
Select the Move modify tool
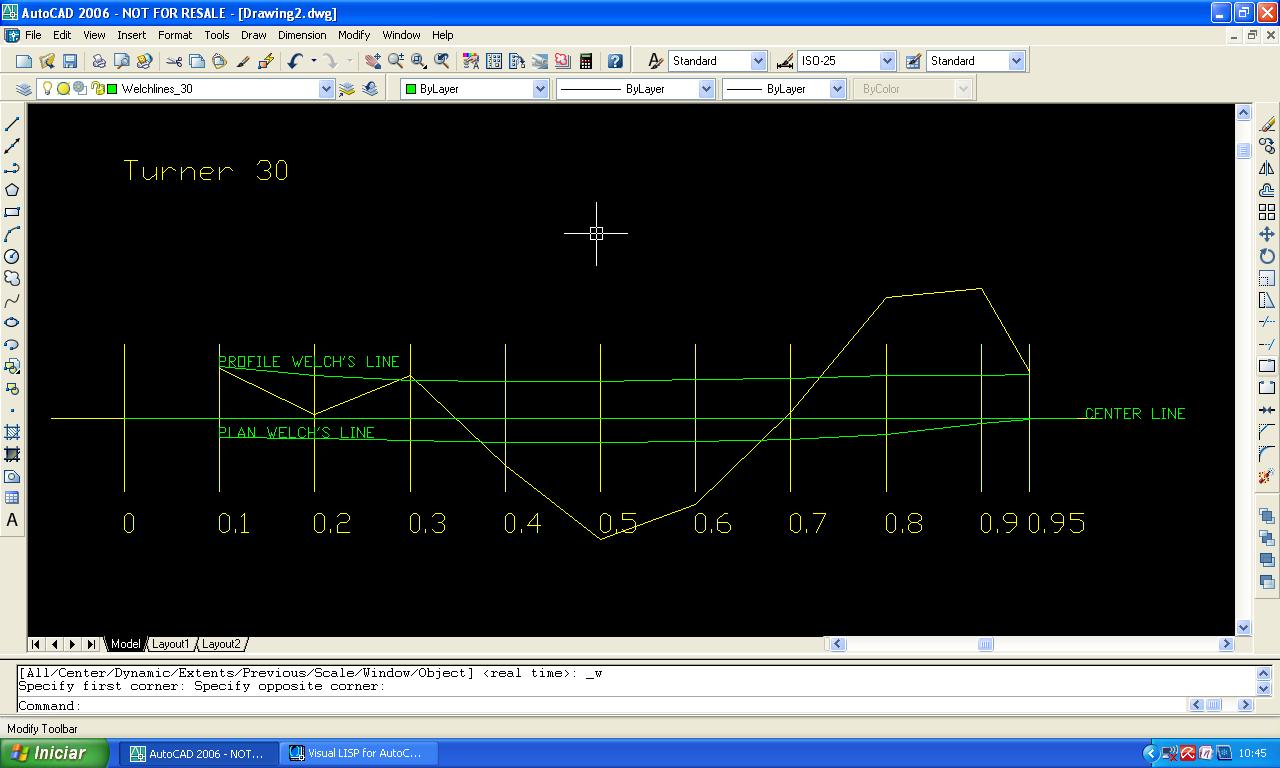coord(1267,234)
